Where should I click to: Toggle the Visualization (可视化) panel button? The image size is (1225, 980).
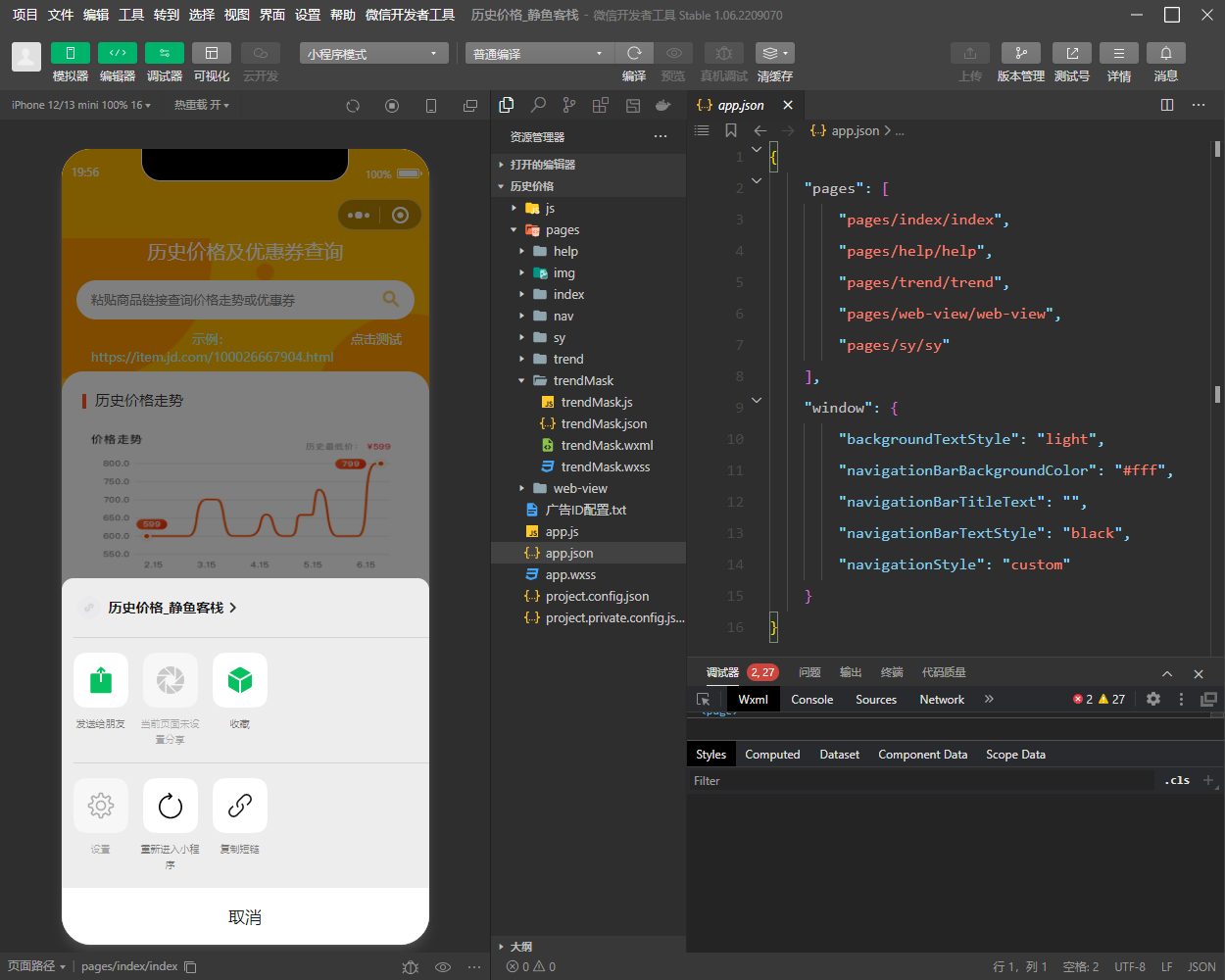[211, 53]
